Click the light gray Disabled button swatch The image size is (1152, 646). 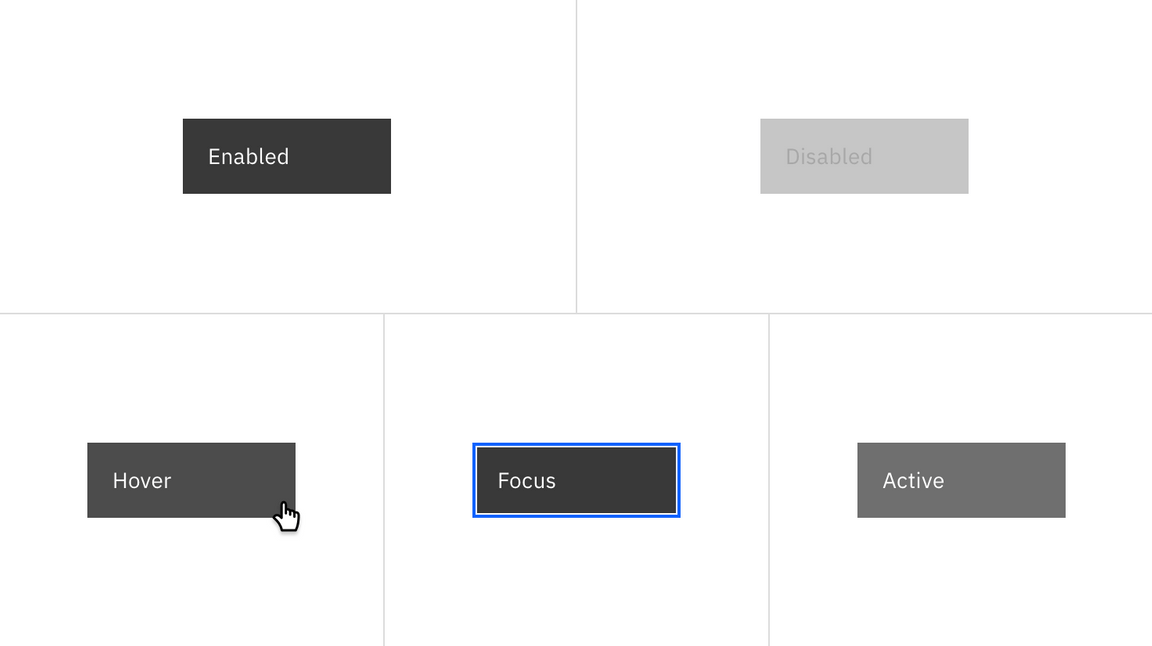click(864, 156)
